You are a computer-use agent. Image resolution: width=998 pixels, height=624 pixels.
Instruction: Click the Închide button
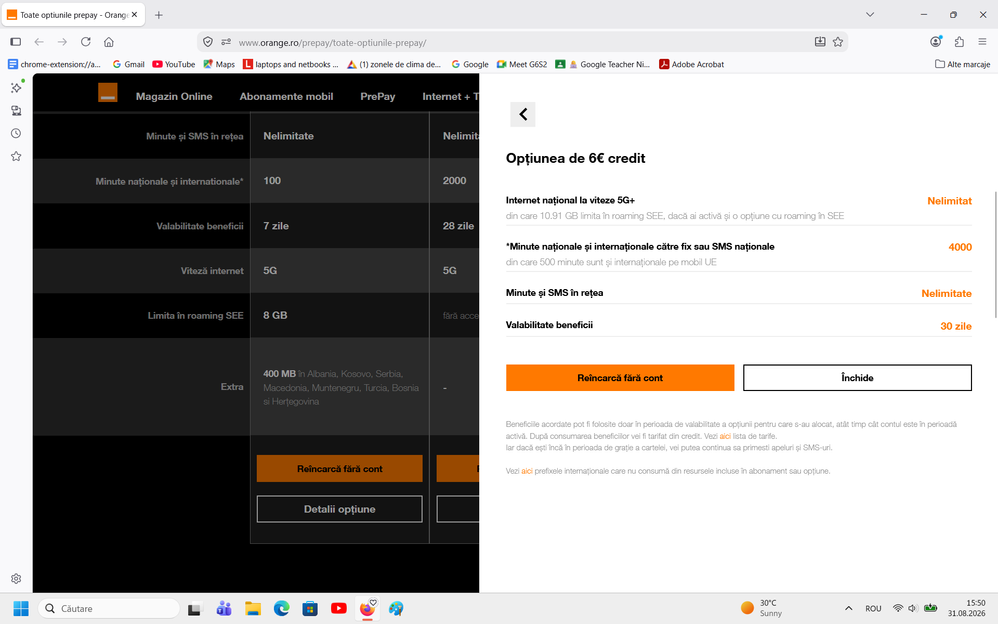click(x=857, y=378)
